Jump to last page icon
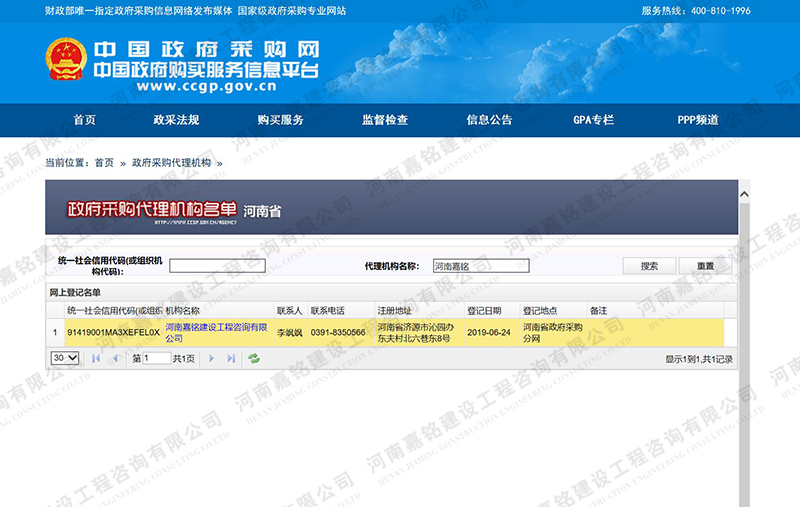This screenshot has width=800, height=507. point(231,359)
